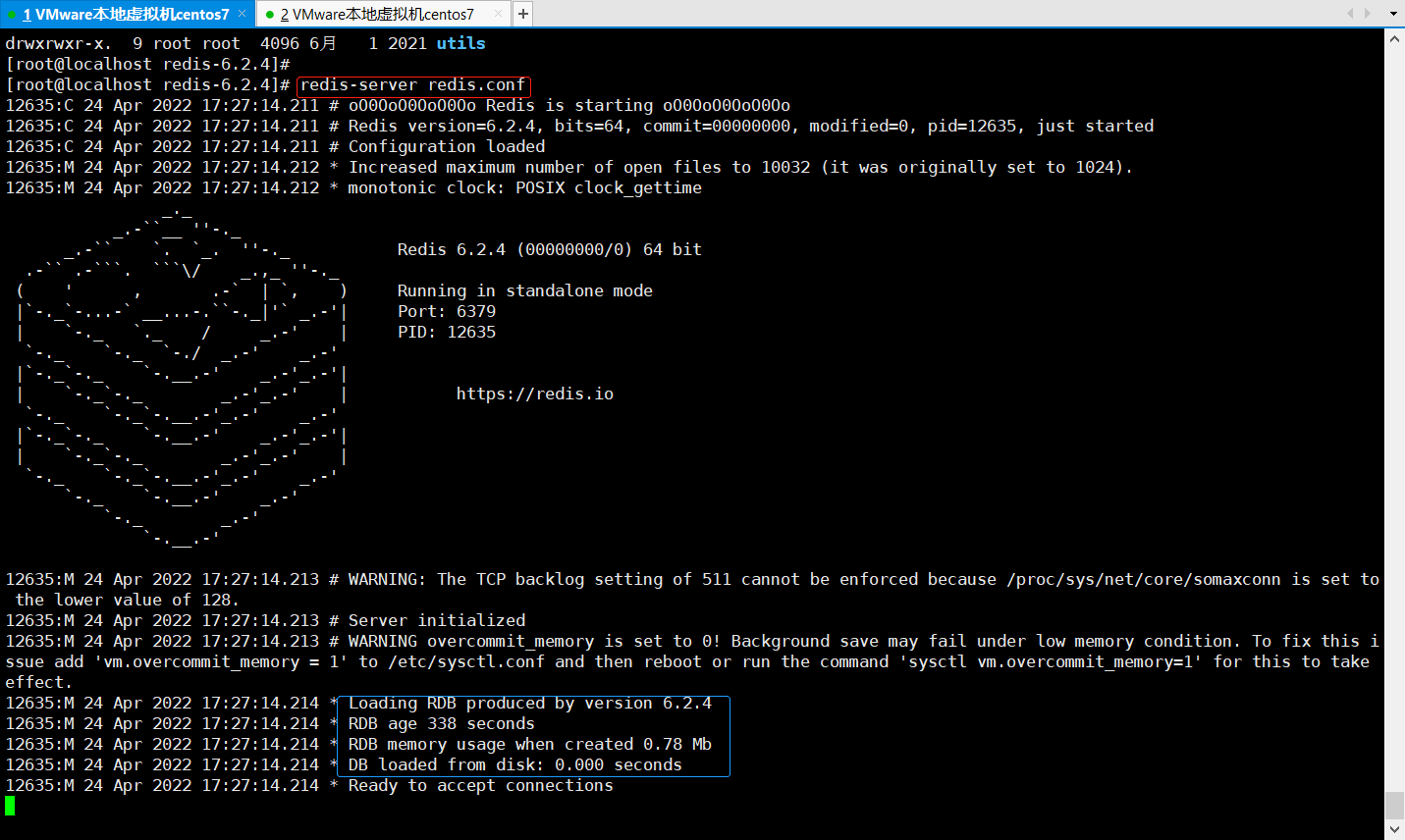Click the "Redis is starting" log text
Viewport: 1405px width, 840px height.
point(569,105)
